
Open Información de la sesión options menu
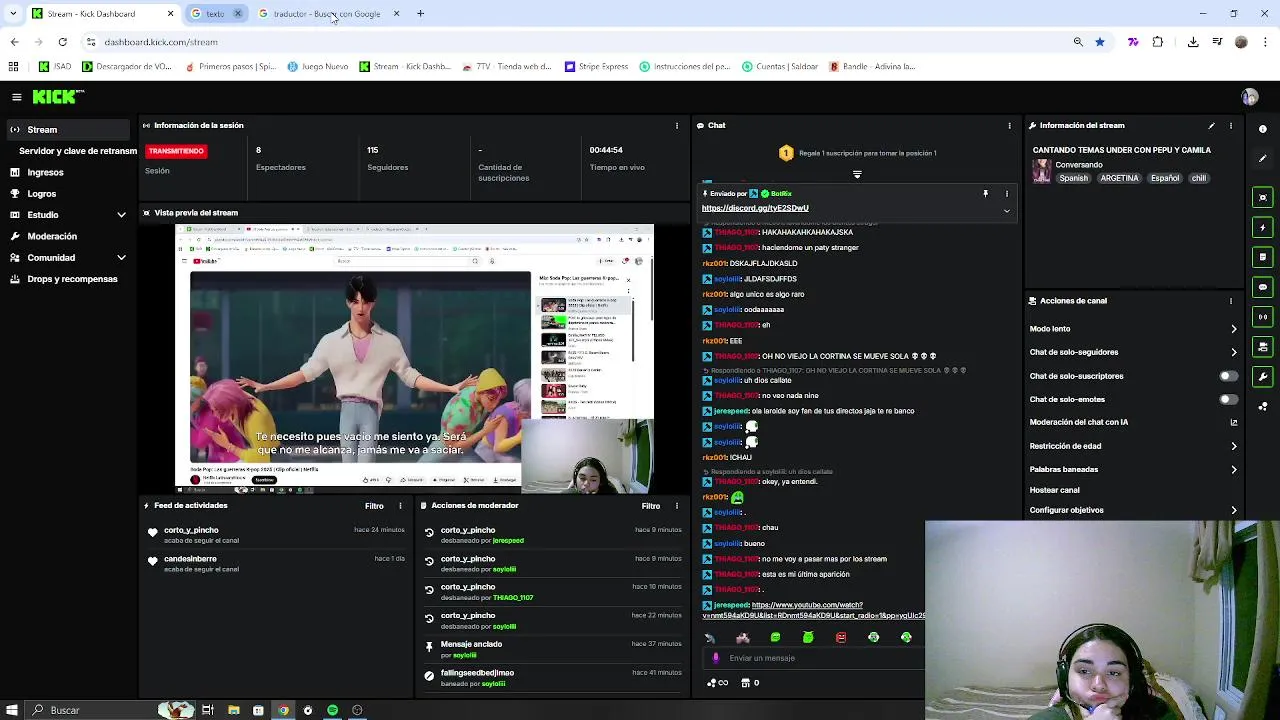(x=677, y=126)
